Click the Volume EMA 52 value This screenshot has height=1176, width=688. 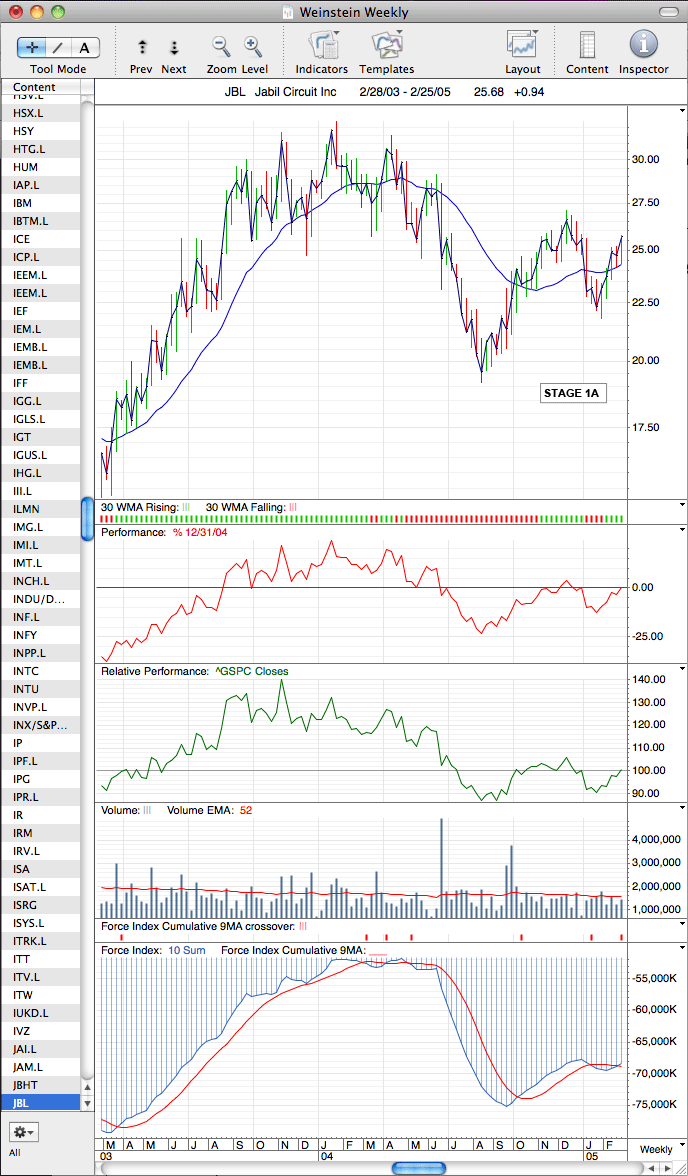click(244, 810)
